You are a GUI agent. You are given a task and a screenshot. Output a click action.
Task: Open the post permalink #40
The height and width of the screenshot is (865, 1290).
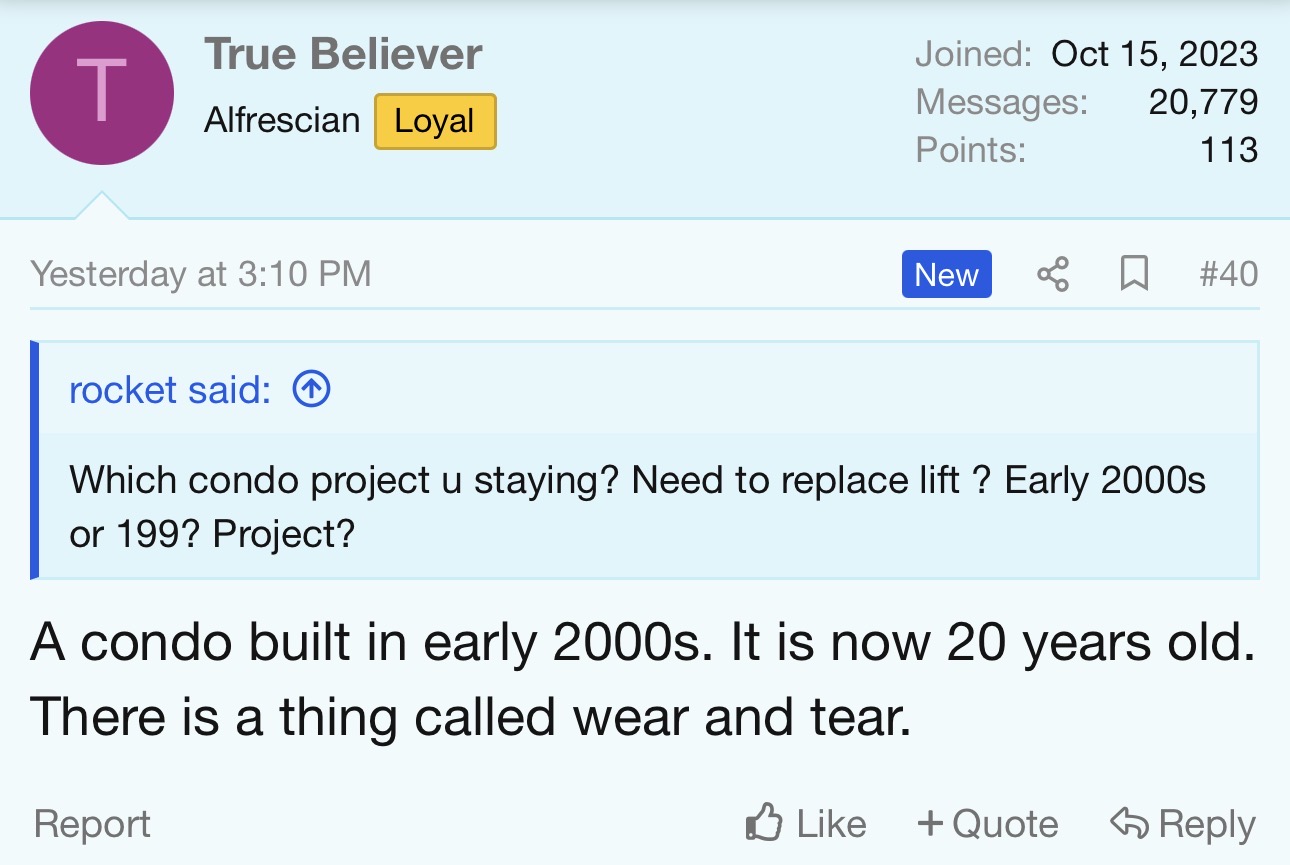[1228, 274]
